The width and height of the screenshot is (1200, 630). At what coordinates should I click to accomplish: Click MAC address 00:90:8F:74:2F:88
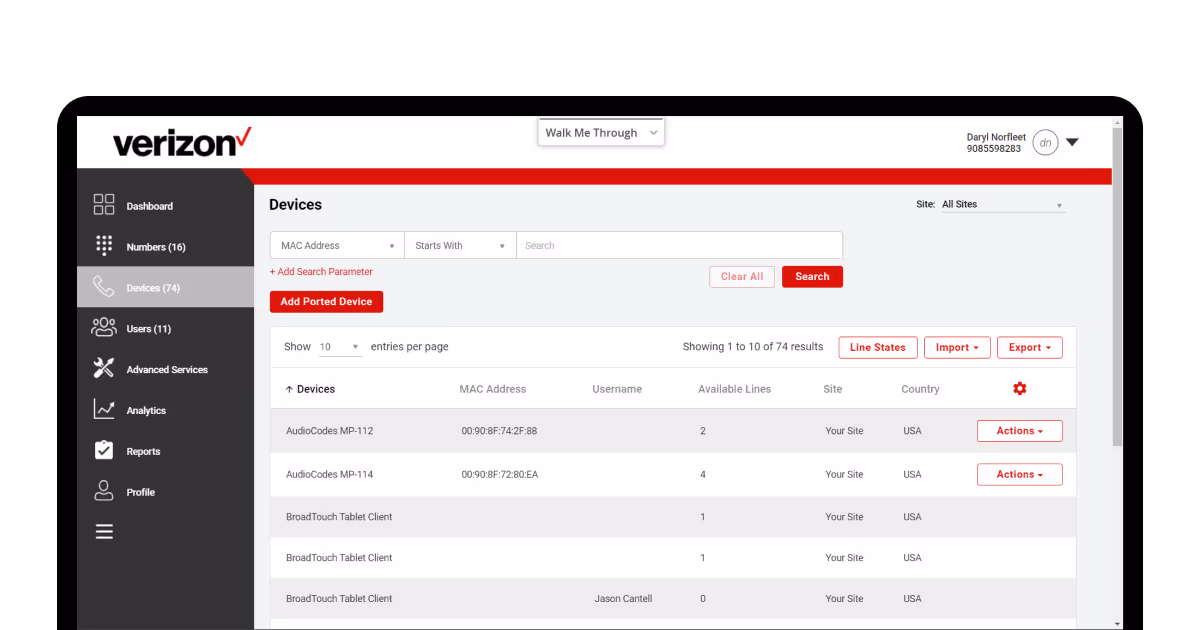(x=499, y=431)
